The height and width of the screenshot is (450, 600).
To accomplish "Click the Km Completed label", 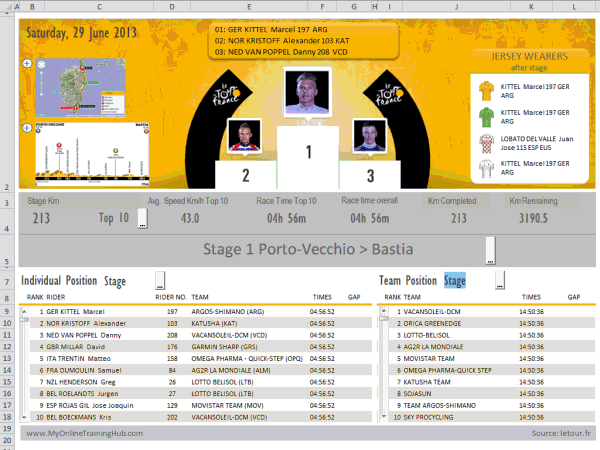I will pyautogui.click(x=452, y=201).
